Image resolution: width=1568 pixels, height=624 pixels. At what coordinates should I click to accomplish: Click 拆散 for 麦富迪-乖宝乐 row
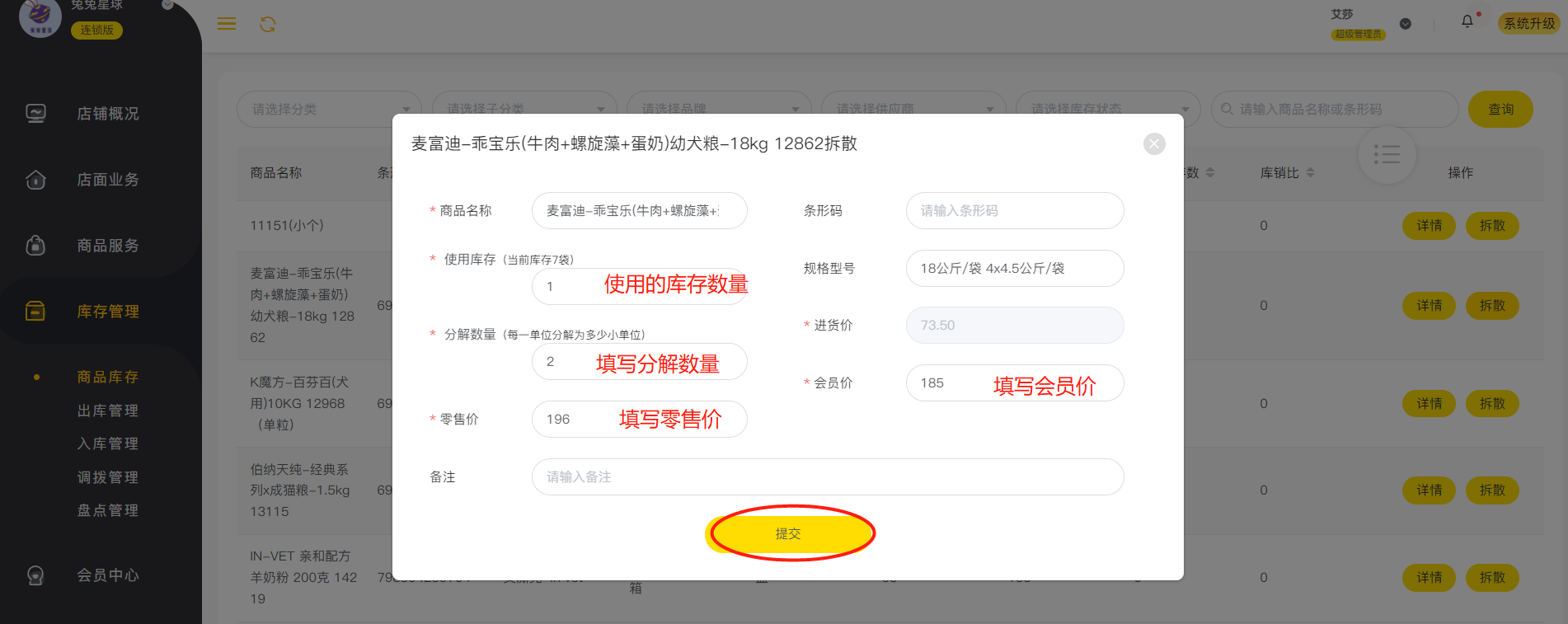point(1492,306)
